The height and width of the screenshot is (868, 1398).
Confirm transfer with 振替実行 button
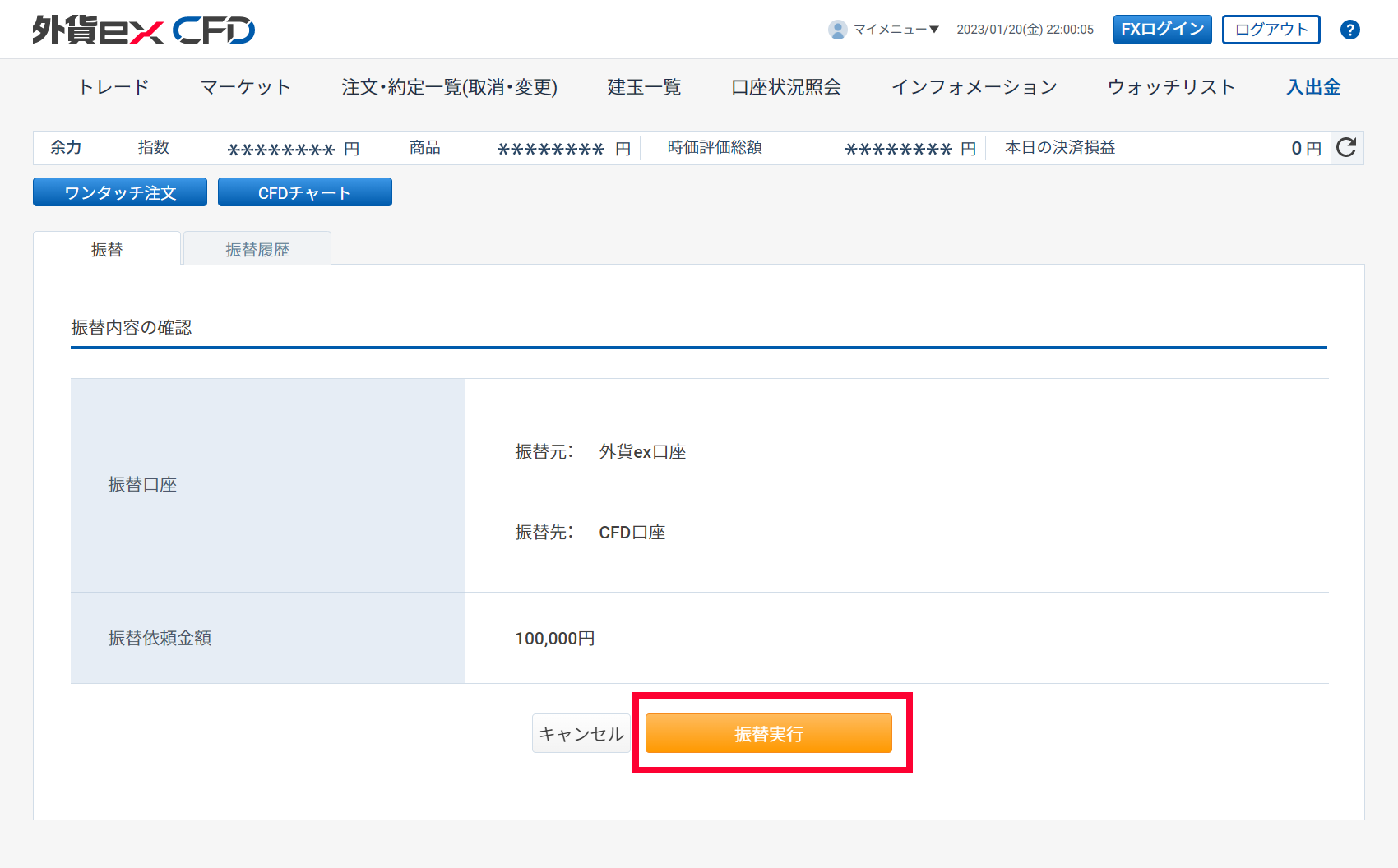tap(768, 733)
